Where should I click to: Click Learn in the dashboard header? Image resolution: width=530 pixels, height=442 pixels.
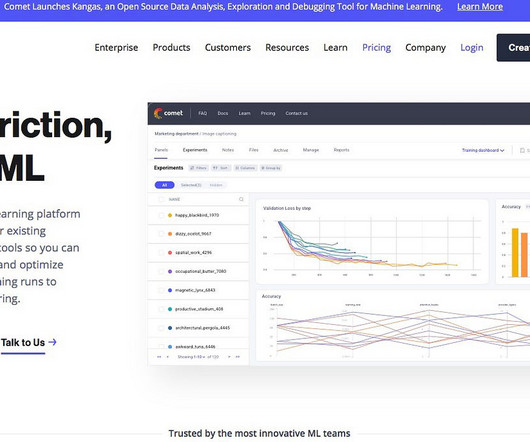244,113
